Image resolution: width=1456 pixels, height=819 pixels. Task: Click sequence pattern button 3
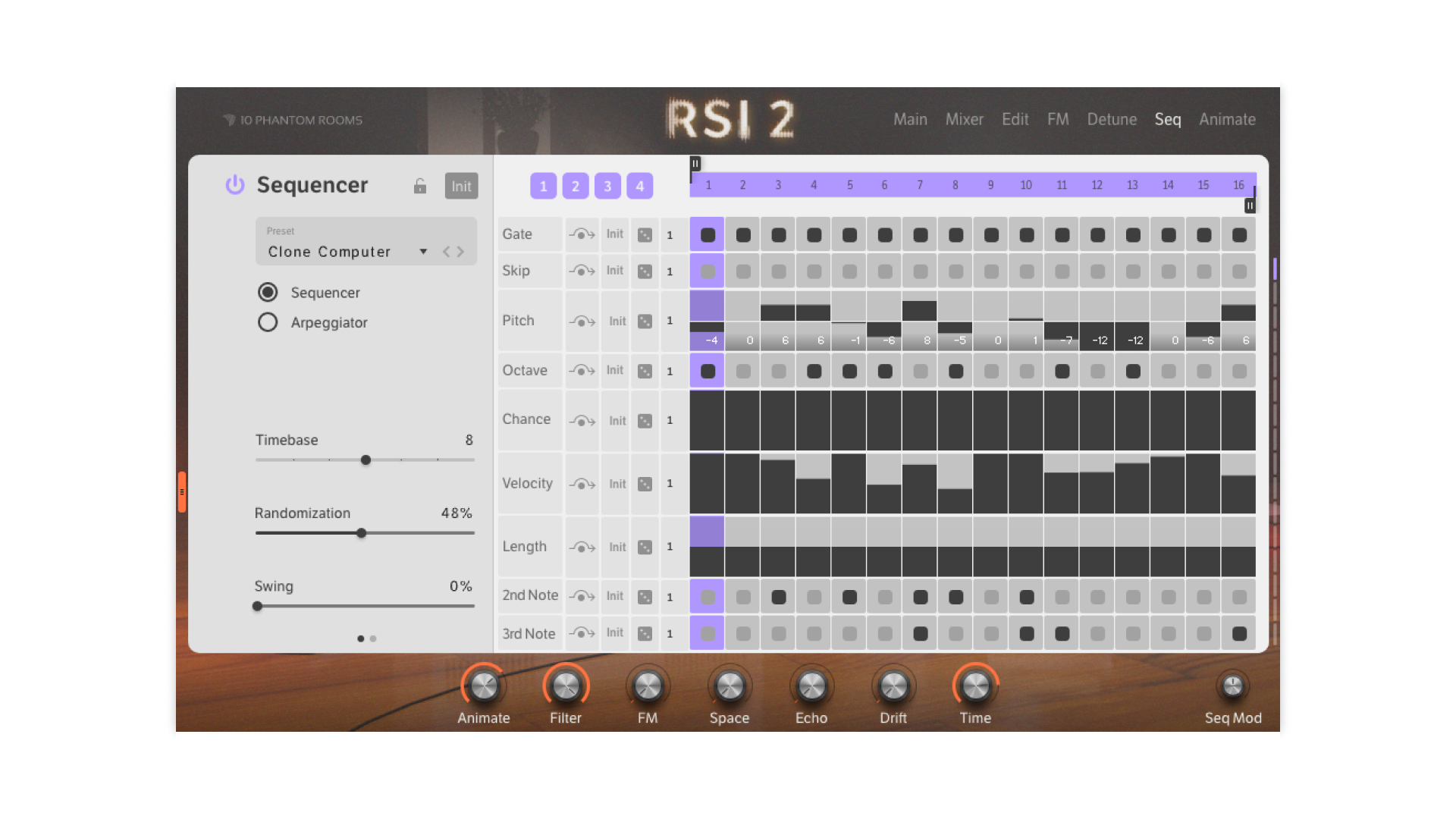607,185
